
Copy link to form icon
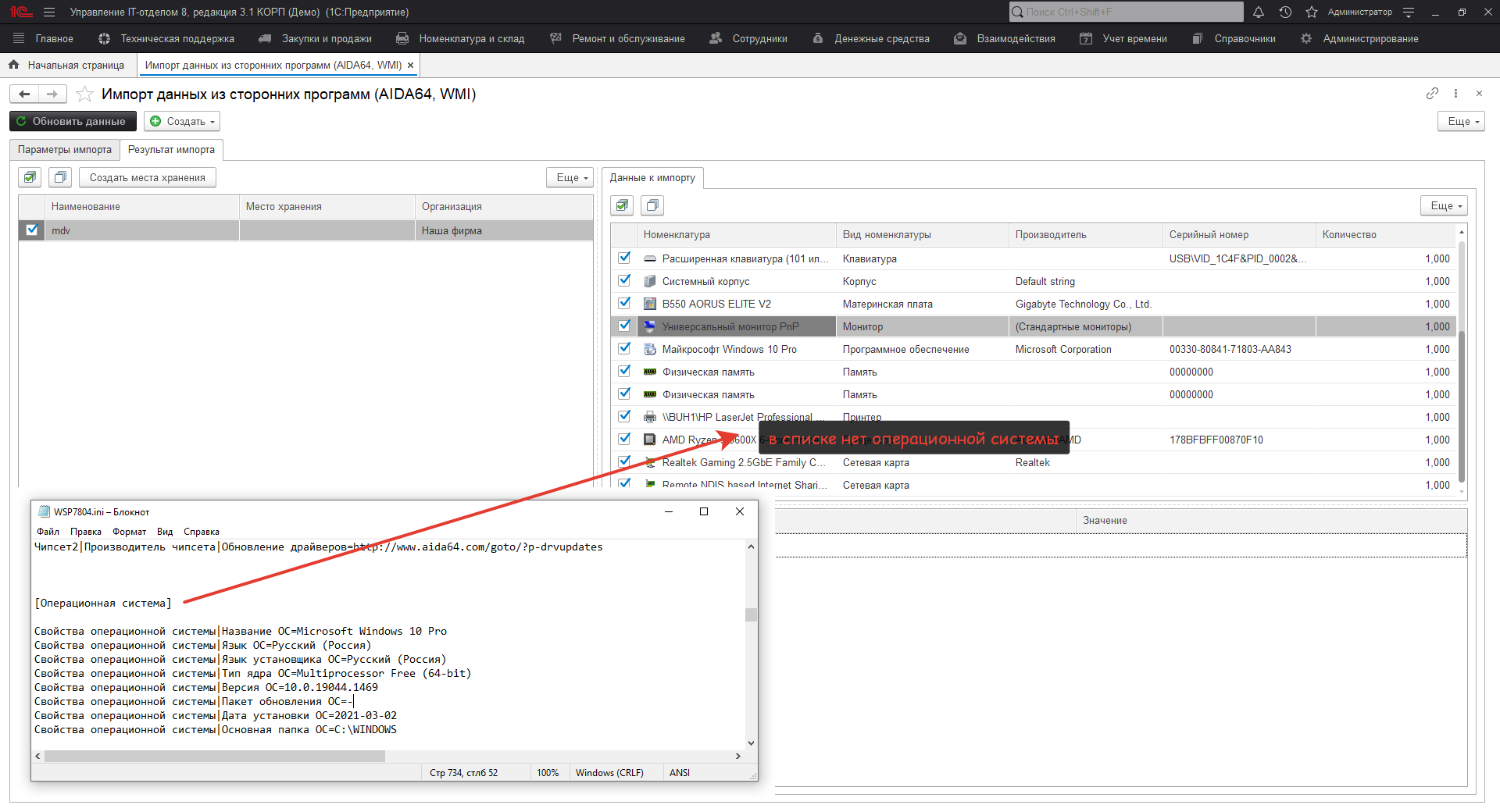[x=1431, y=94]
